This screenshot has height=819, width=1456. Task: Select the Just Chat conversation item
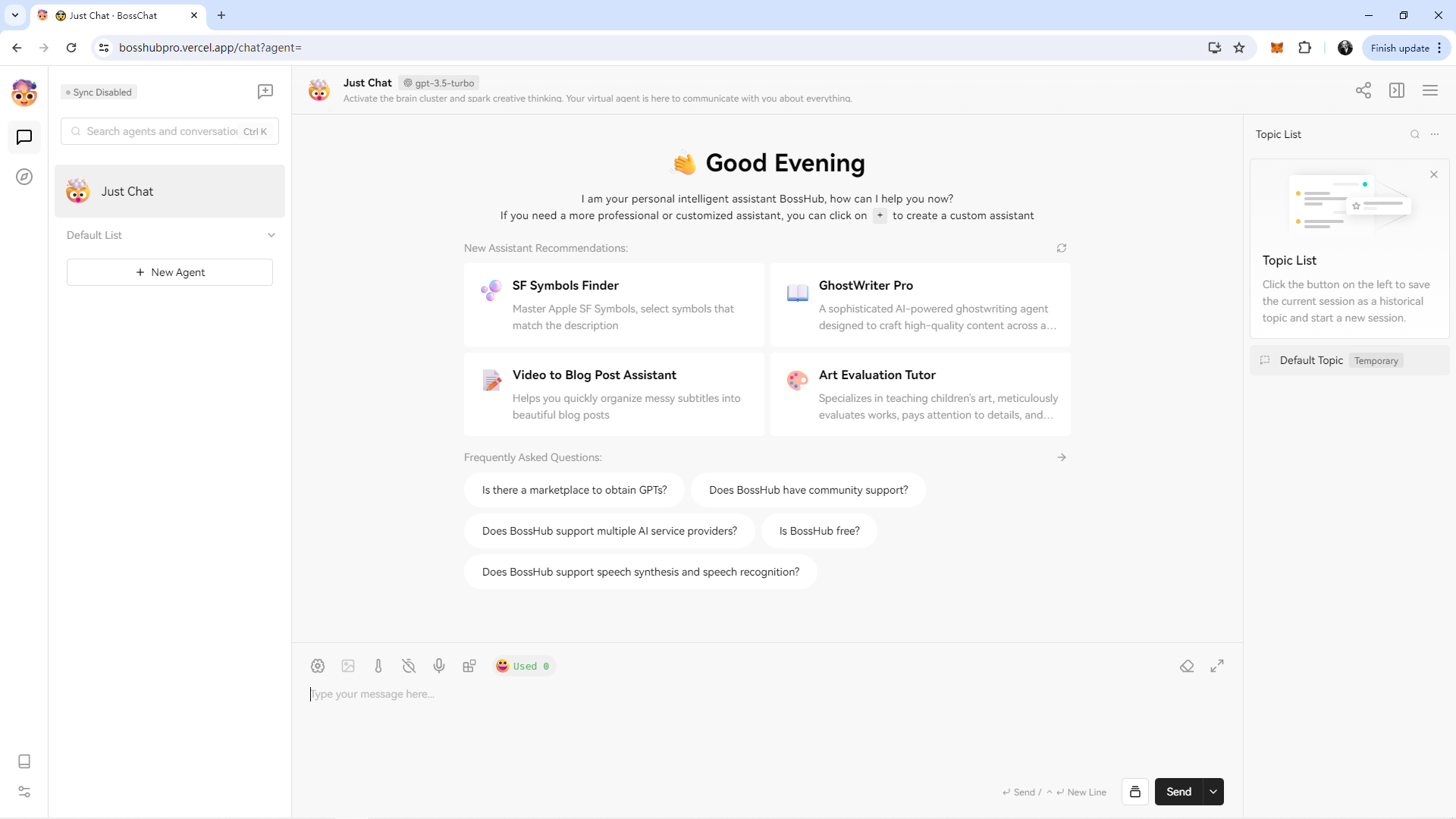pyautogui.click(x=170, y=191)
